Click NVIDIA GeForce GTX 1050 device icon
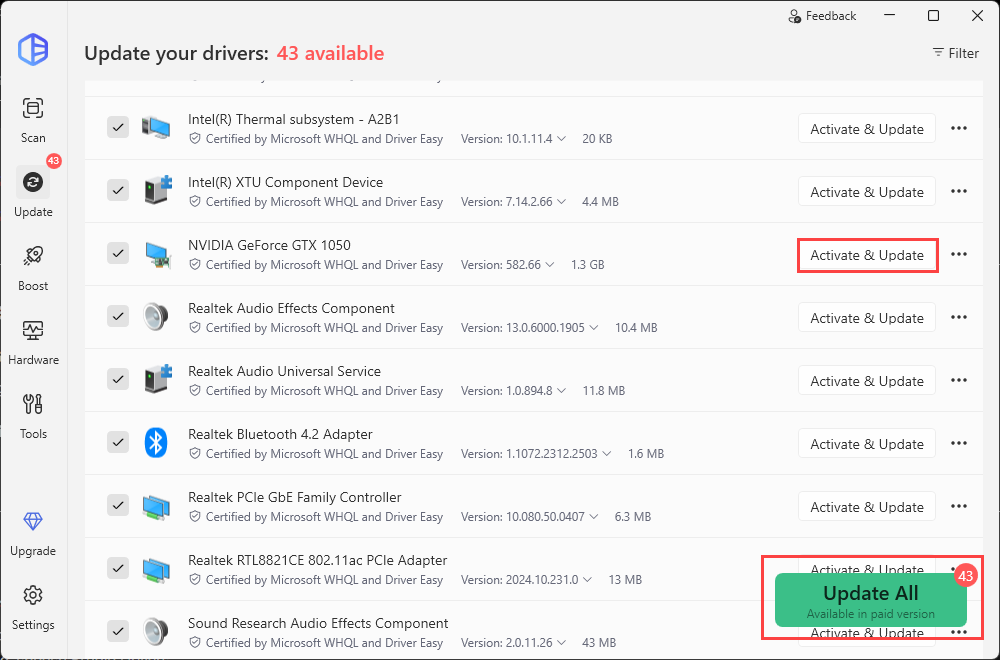1000x660 pixels. point(158,254)
